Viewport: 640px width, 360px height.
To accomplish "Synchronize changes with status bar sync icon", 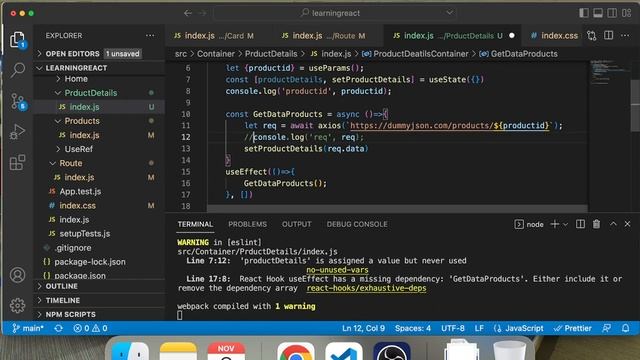I will (58, 328).
